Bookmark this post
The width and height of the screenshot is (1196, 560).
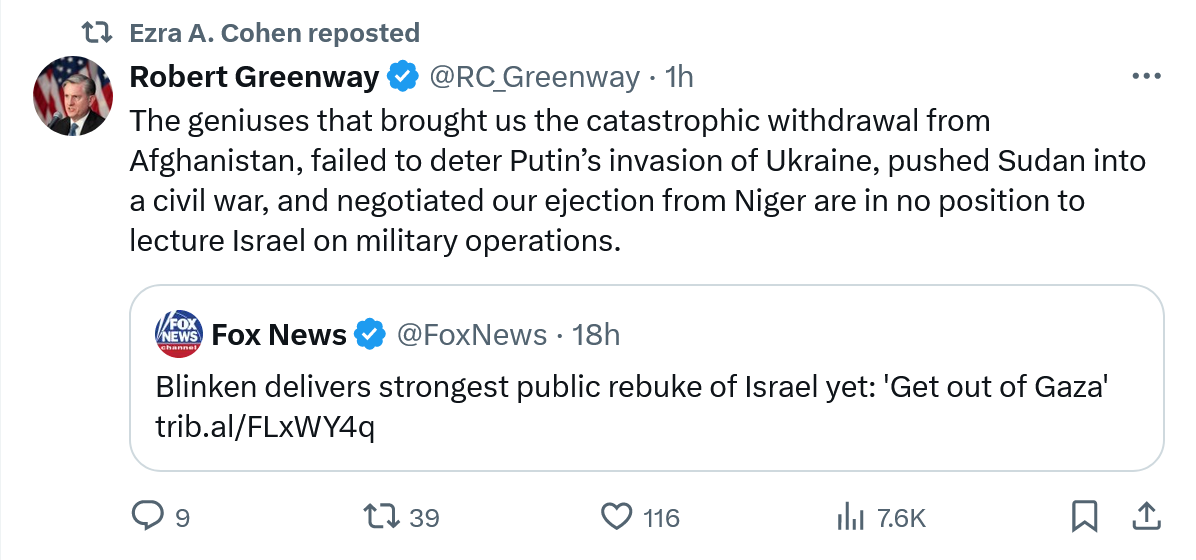point(1085,516)
